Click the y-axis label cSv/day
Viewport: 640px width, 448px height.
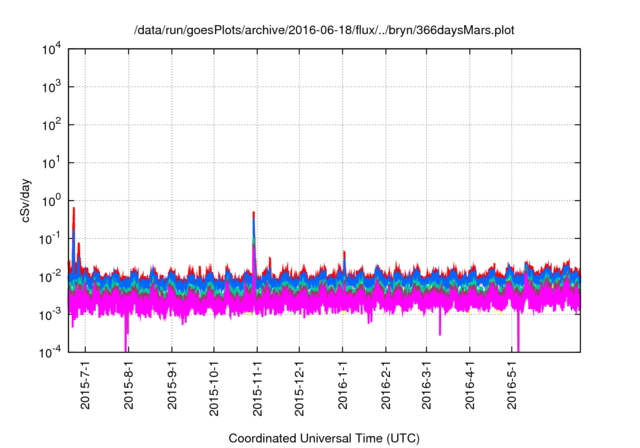click(x=26, y=200)
